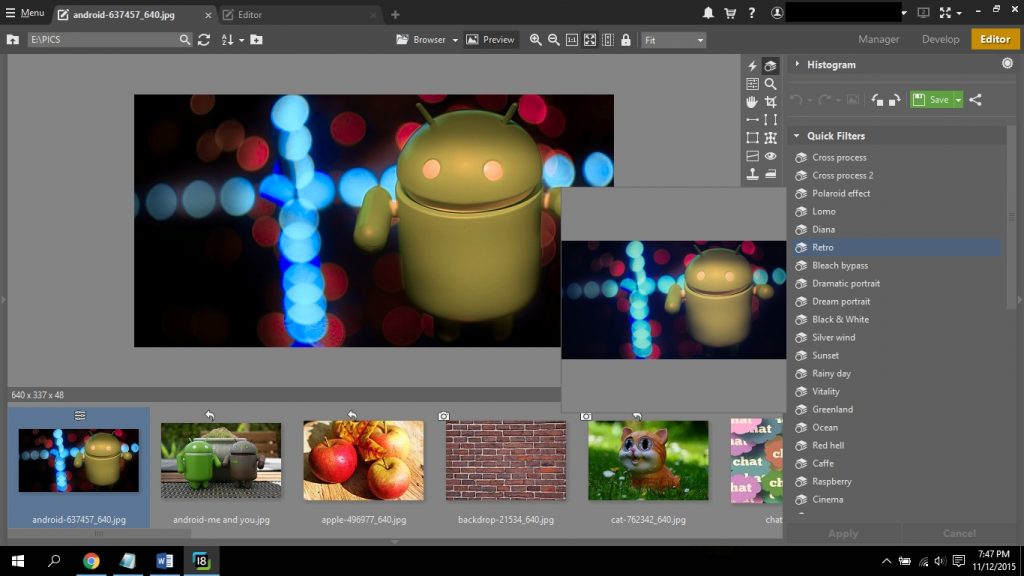The width and height of the screenshot is (1024, 576).
Task: Expand the Histogram panel
Action: coord(797,64)
